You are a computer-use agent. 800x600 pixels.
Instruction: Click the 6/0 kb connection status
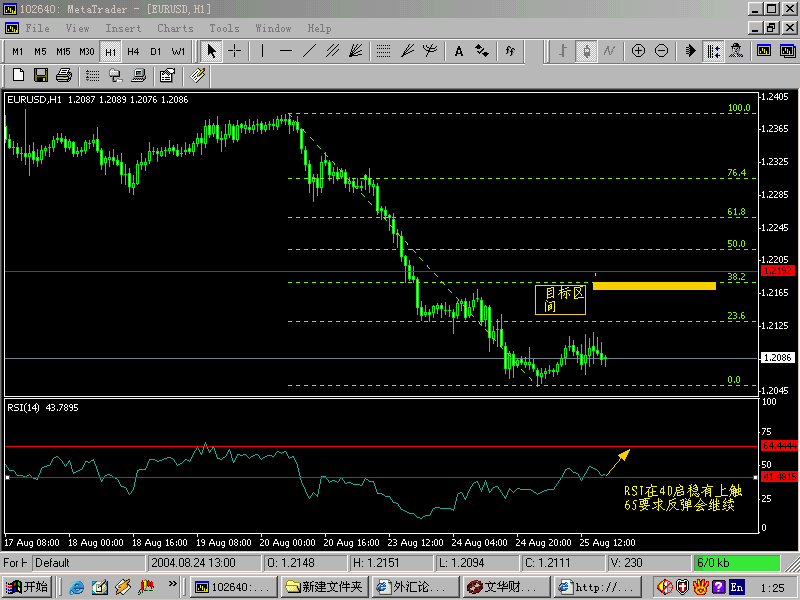click(736, 563)
